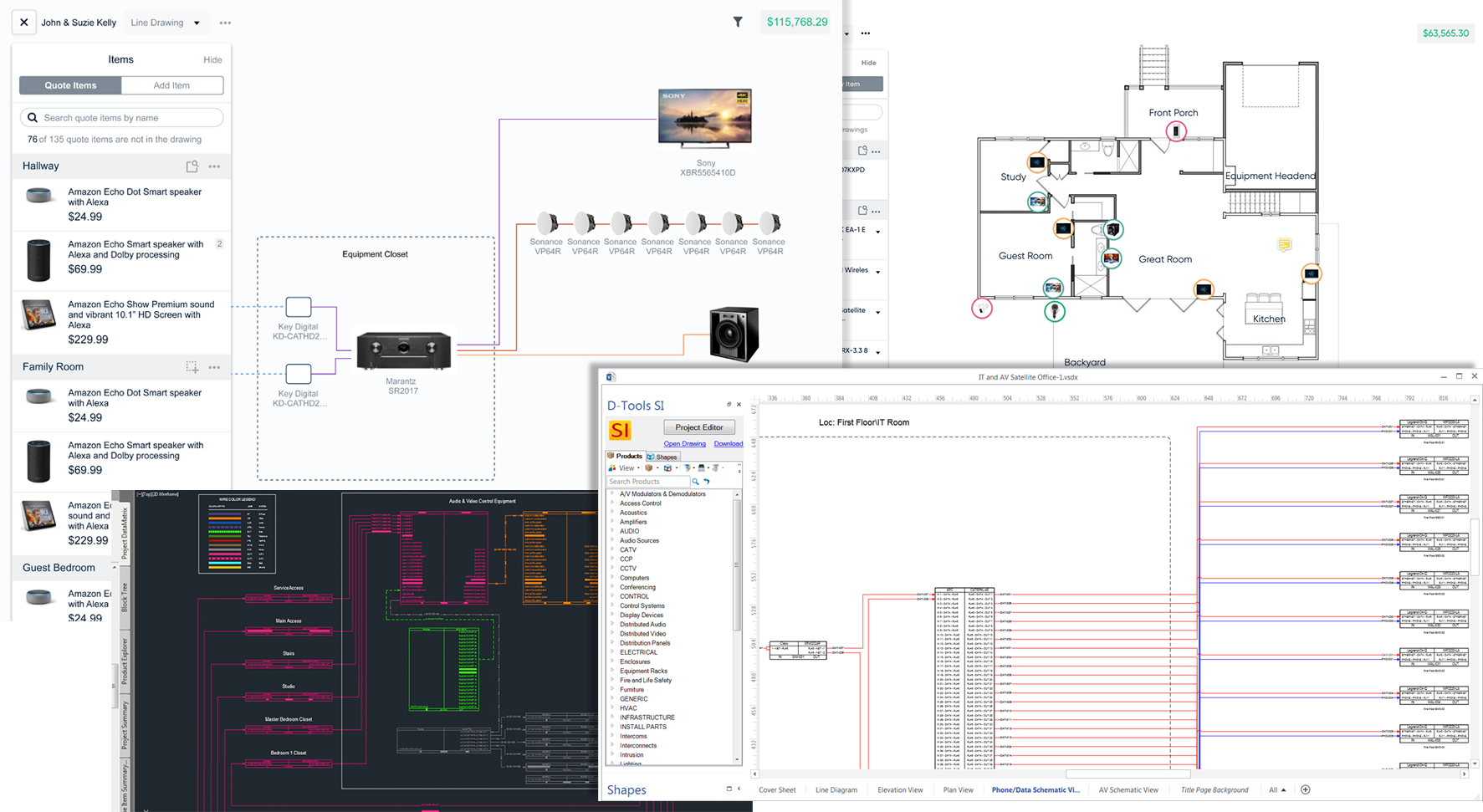Open the All pages list

[x=1277, y=789]
